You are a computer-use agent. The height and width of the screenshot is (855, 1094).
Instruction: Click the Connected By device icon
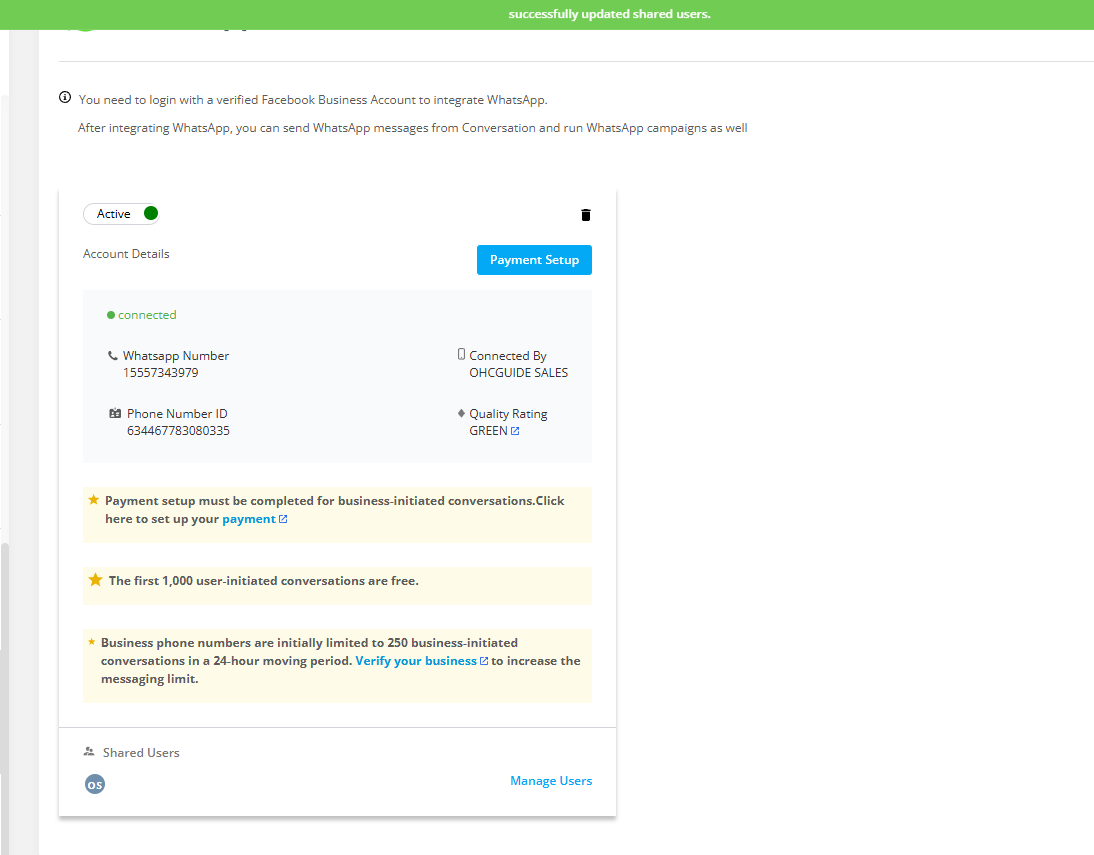tap(461, 354)
